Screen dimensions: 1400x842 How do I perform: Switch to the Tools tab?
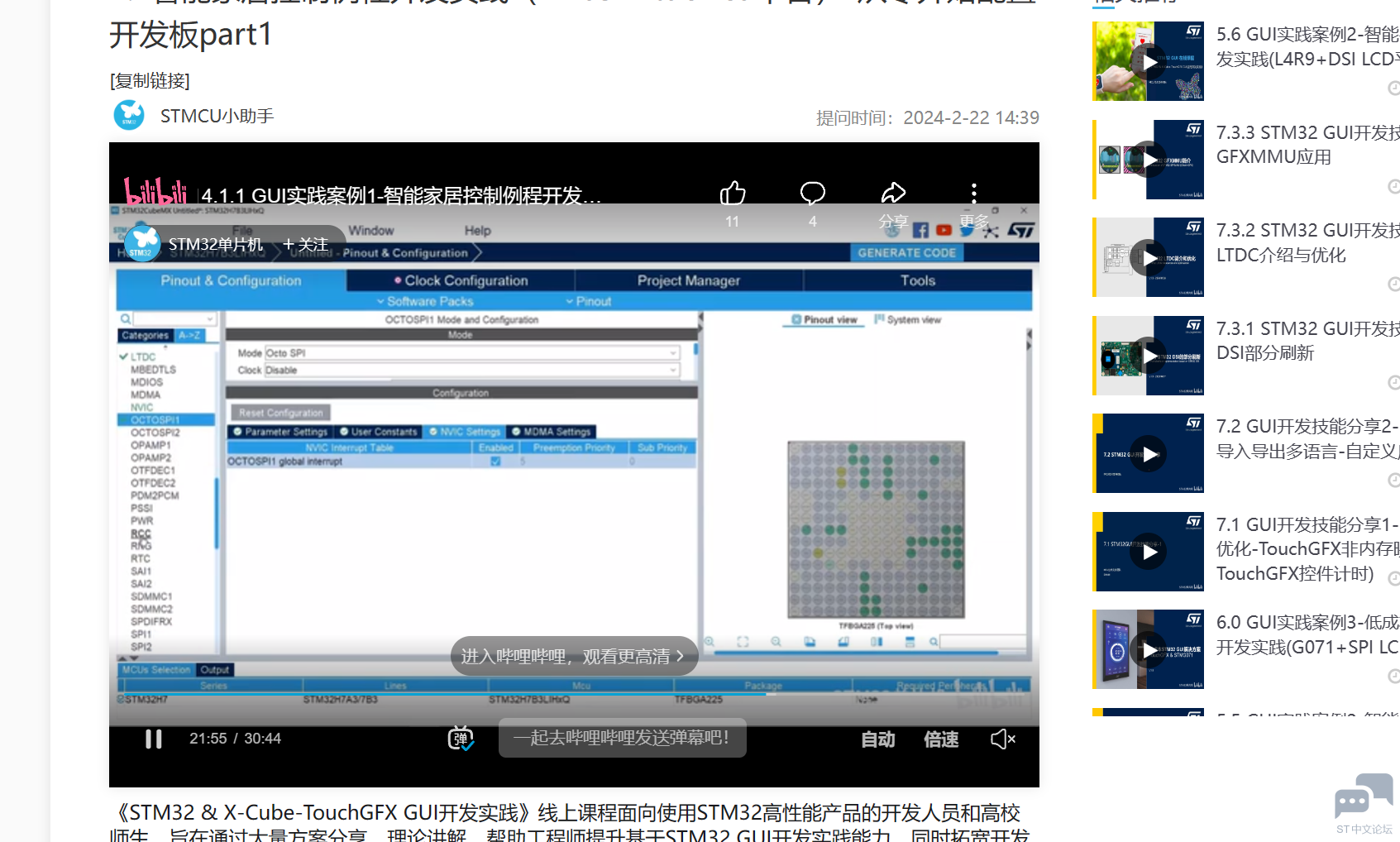point(918,281)
